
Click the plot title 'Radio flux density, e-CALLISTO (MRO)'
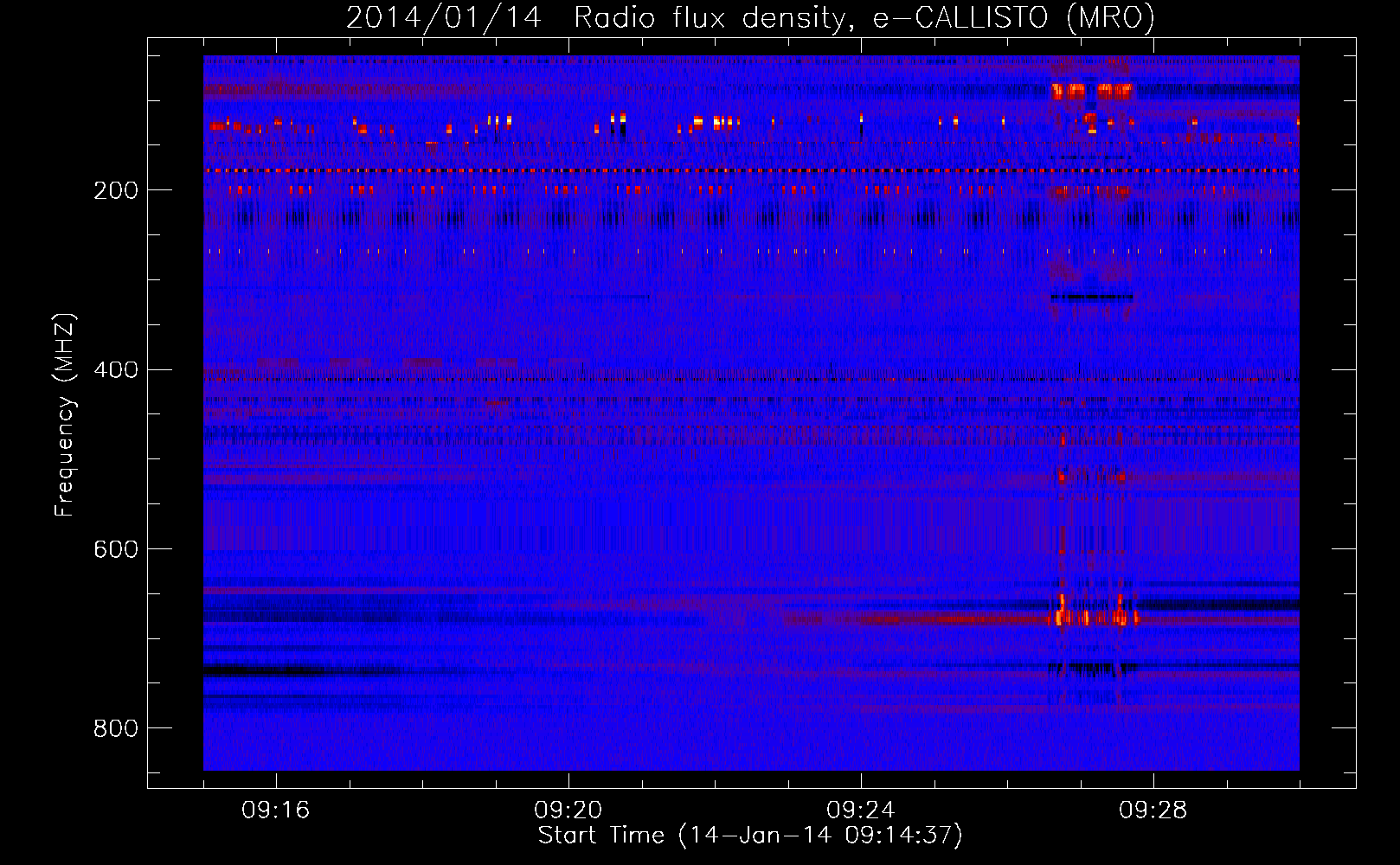click(864, 18)
